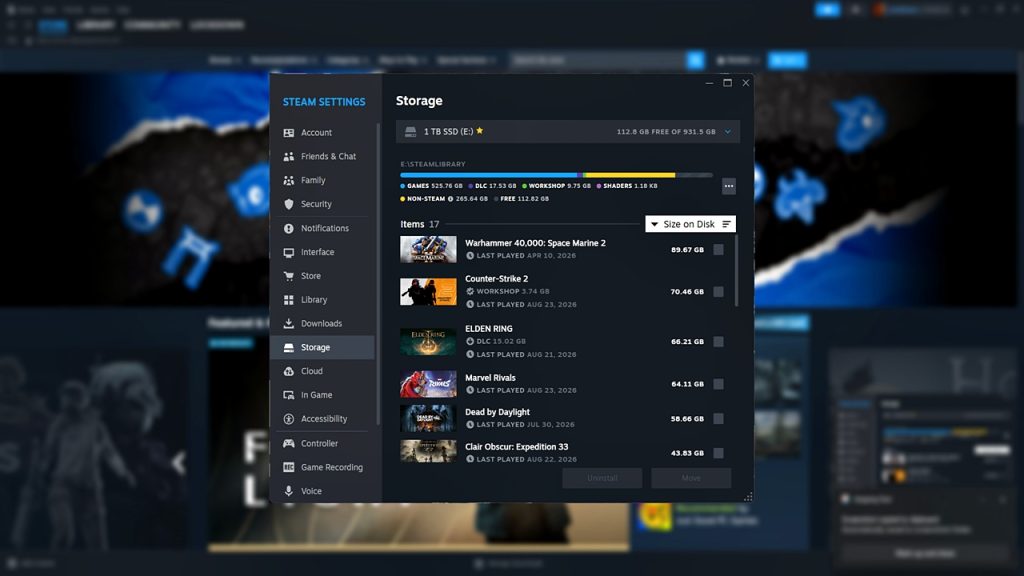Image resolution: width=1024 pixels, height=576 pixels.
Task: Maximize the Steam Settings window
Action: pos(728,83)
